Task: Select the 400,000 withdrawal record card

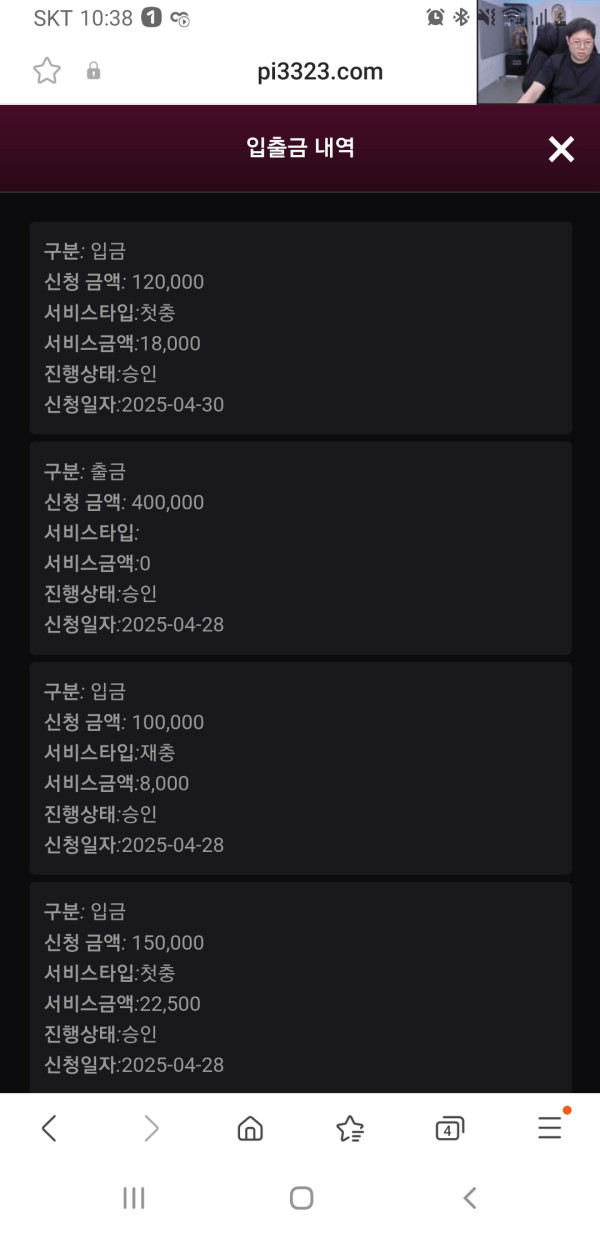Action: point(300,548)
